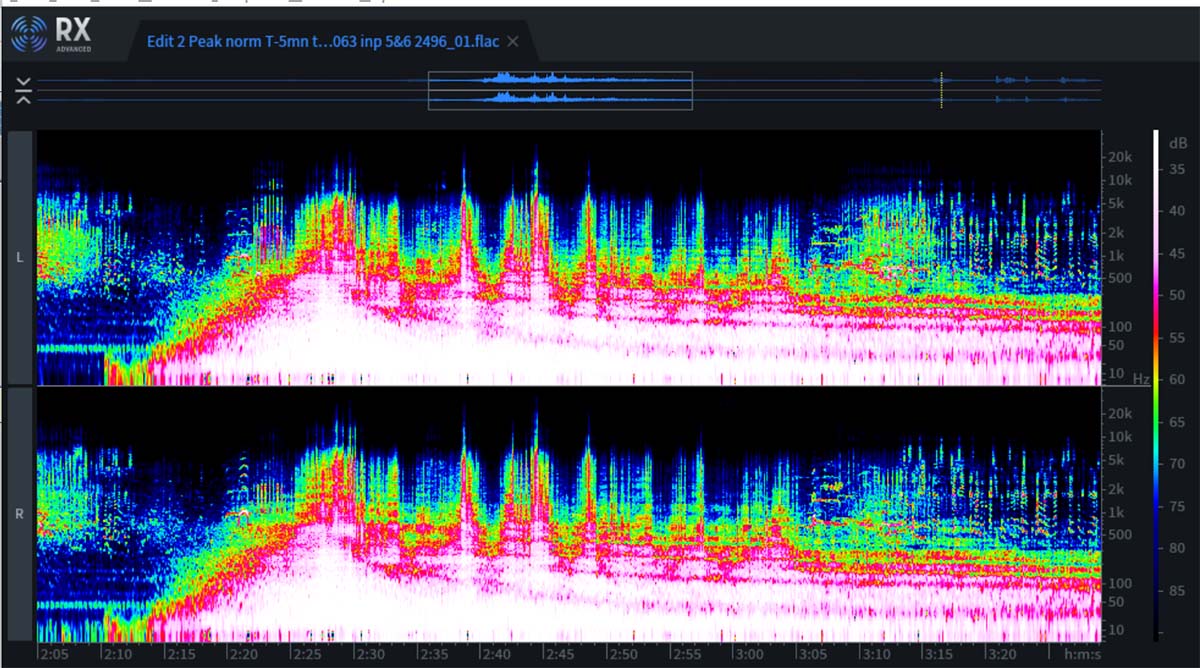Viewport: 1200px width, 668px height.
Task: Click the Hz frequency scale unit label
Action: (1141, 379)
